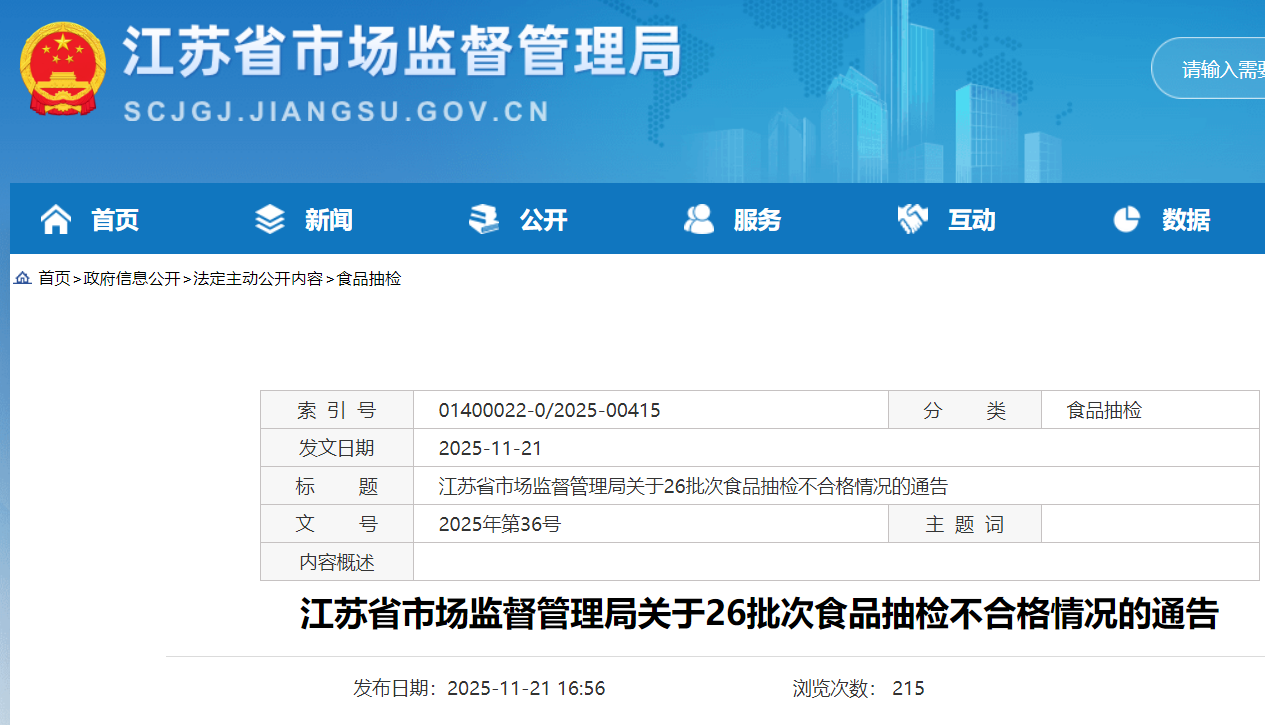This screenshot has width=1265, height=725.
Task: Open the 新闻 navigation menu item
Action: coord(329,220)
